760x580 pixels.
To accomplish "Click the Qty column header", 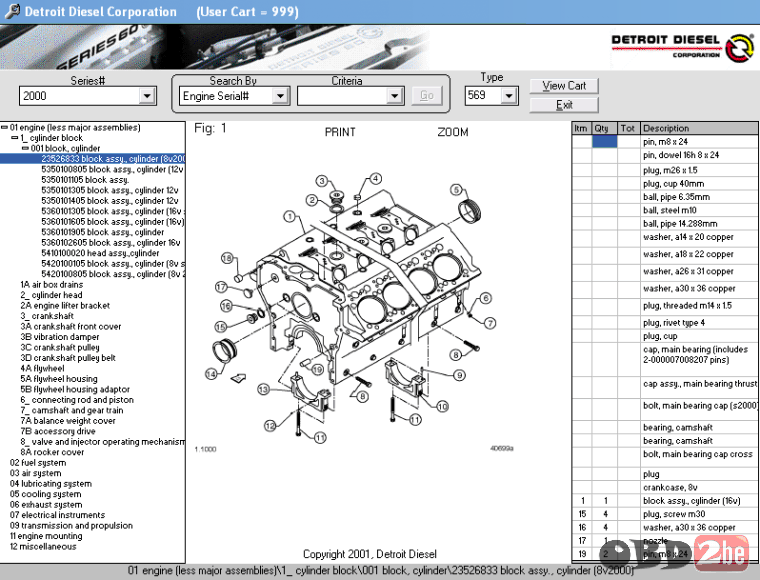I will click(604, 128).
